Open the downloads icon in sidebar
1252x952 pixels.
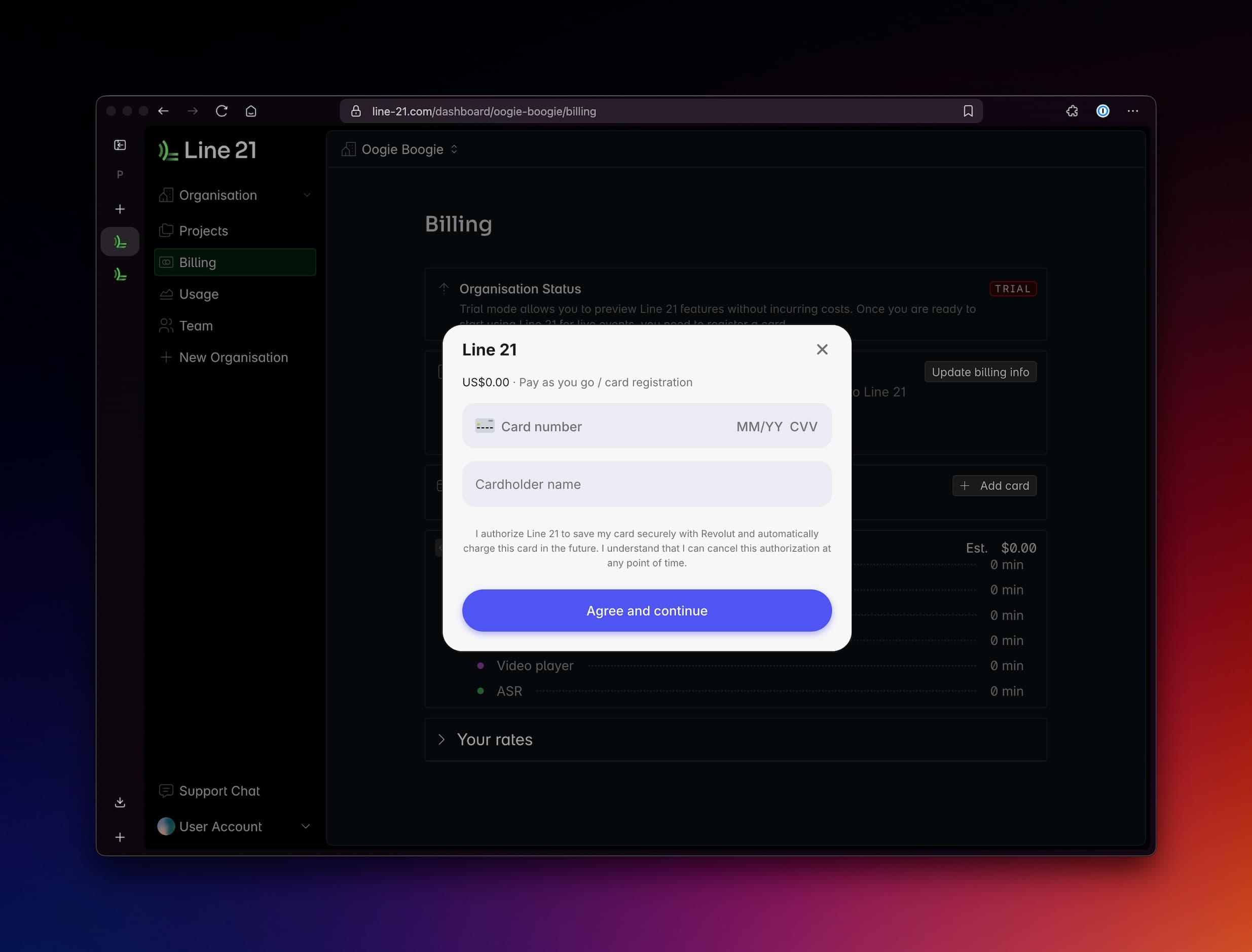click(x=120, y=802)
